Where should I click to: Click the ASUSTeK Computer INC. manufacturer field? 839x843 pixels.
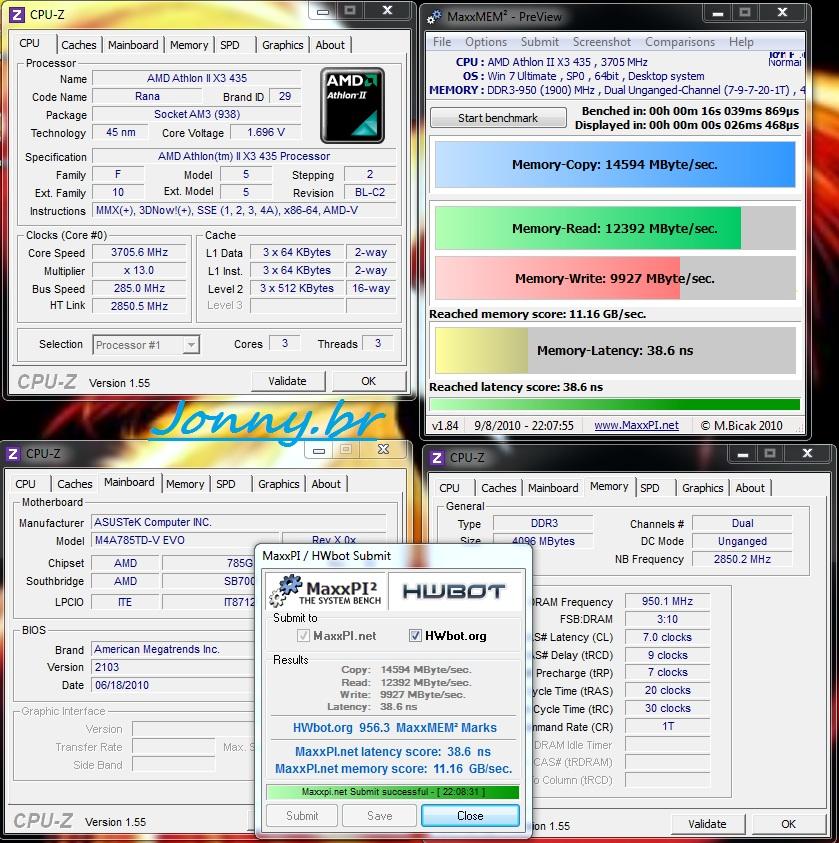(239, 522)
